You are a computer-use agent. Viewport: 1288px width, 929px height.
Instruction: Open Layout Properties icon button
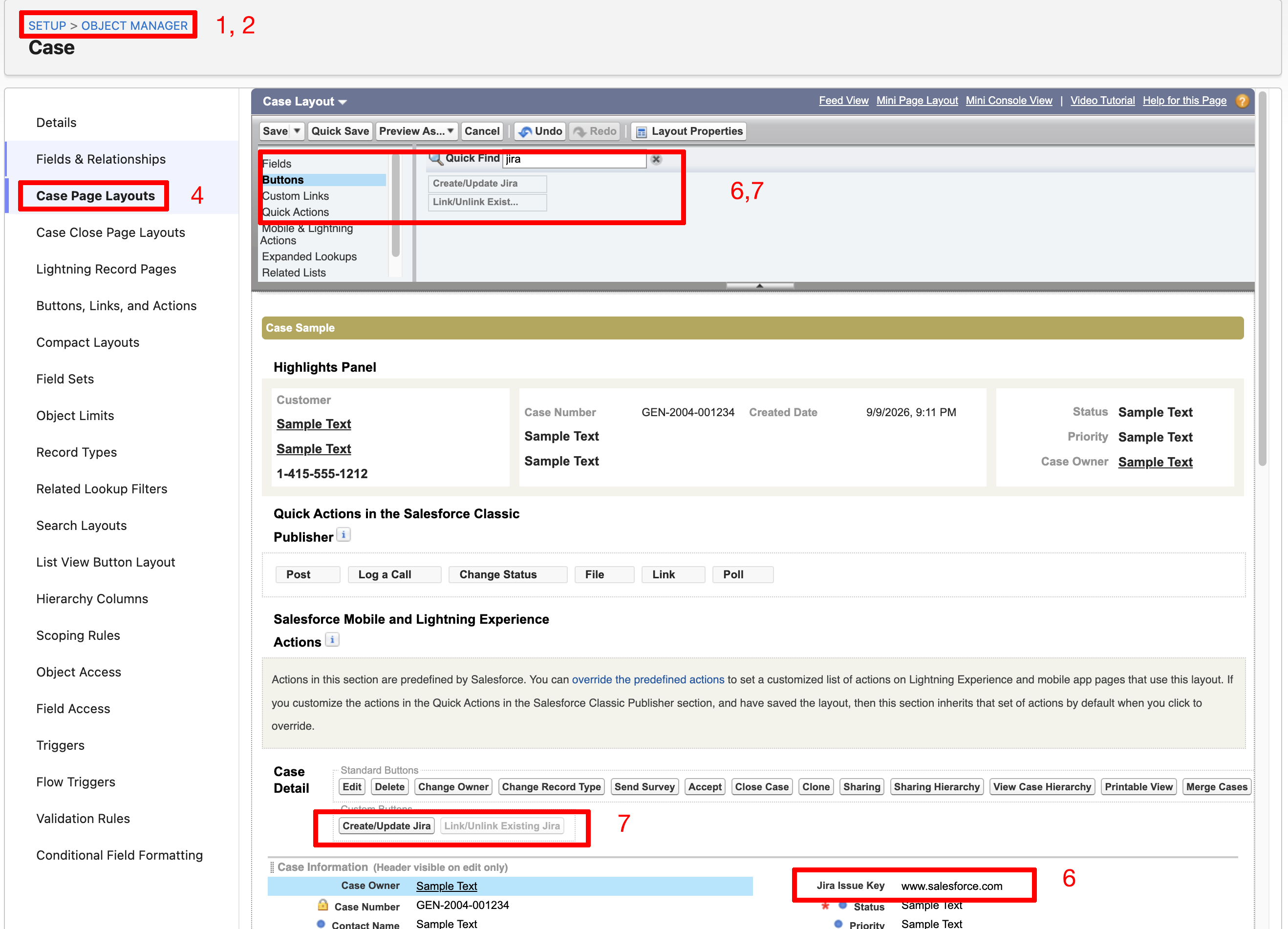coord(641,132)
